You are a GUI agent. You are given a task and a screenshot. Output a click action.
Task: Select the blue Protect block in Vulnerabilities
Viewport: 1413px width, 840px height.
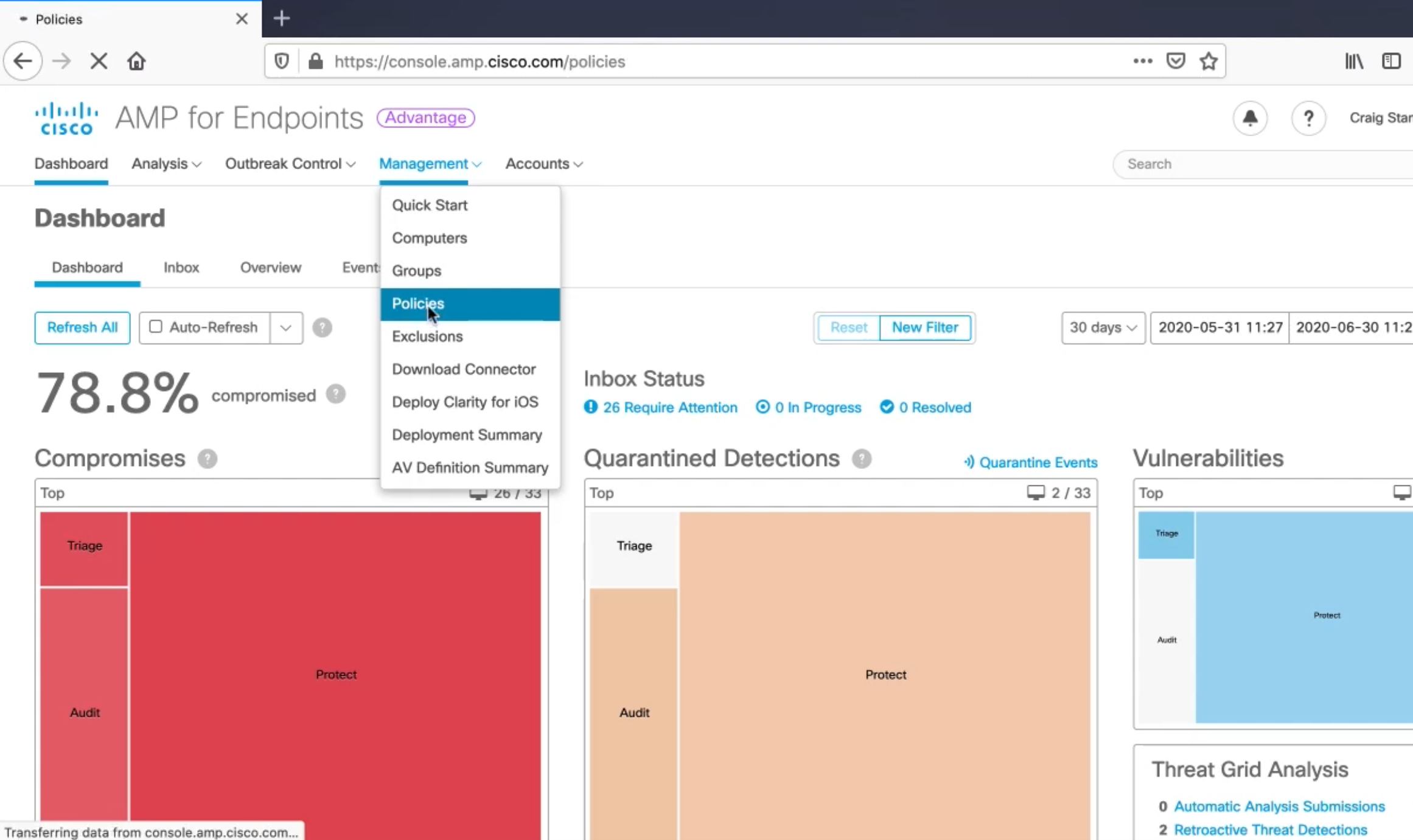point(1304,617)
